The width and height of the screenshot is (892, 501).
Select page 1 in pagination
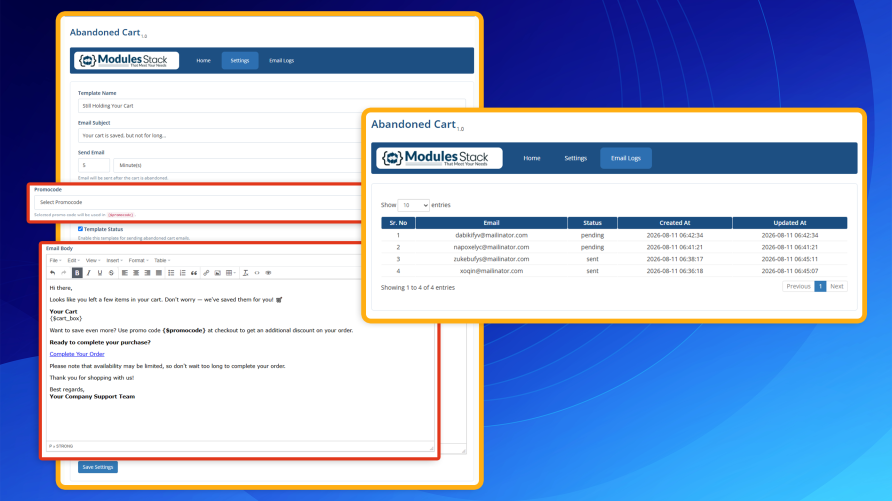[820, 286]
